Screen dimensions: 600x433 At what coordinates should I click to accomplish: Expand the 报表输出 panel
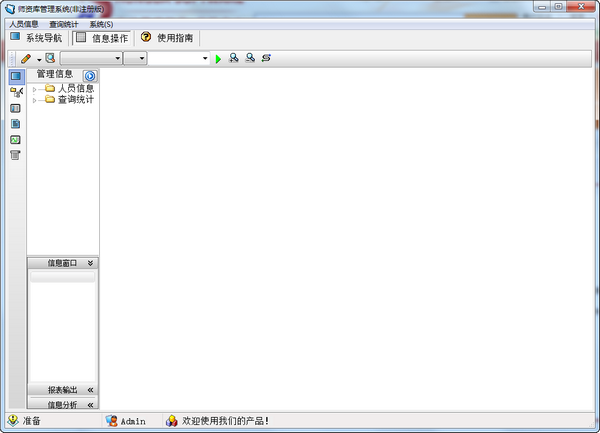pos(63,390)
